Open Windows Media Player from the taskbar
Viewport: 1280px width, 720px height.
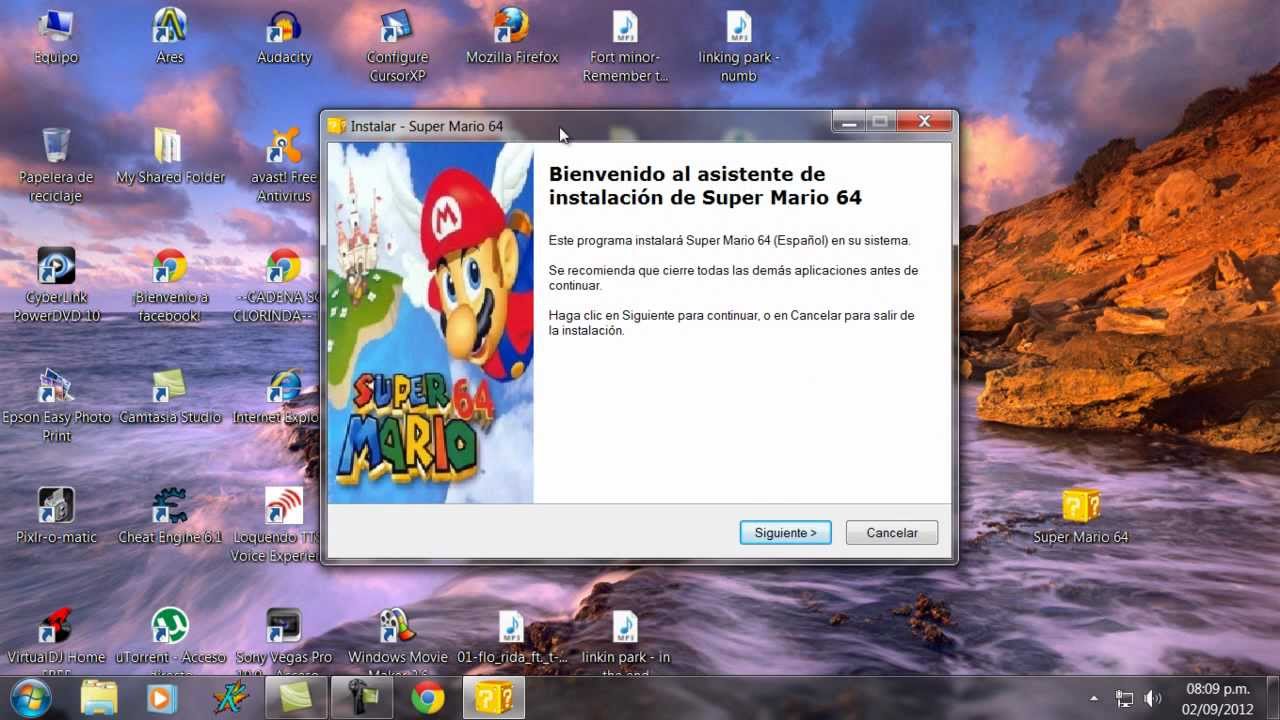coord(161,698)
